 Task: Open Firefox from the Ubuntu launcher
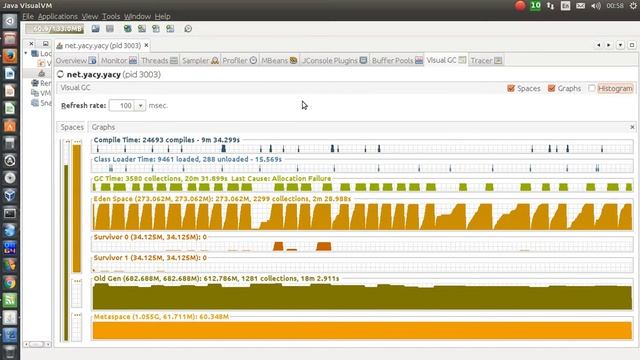point(10,56)
